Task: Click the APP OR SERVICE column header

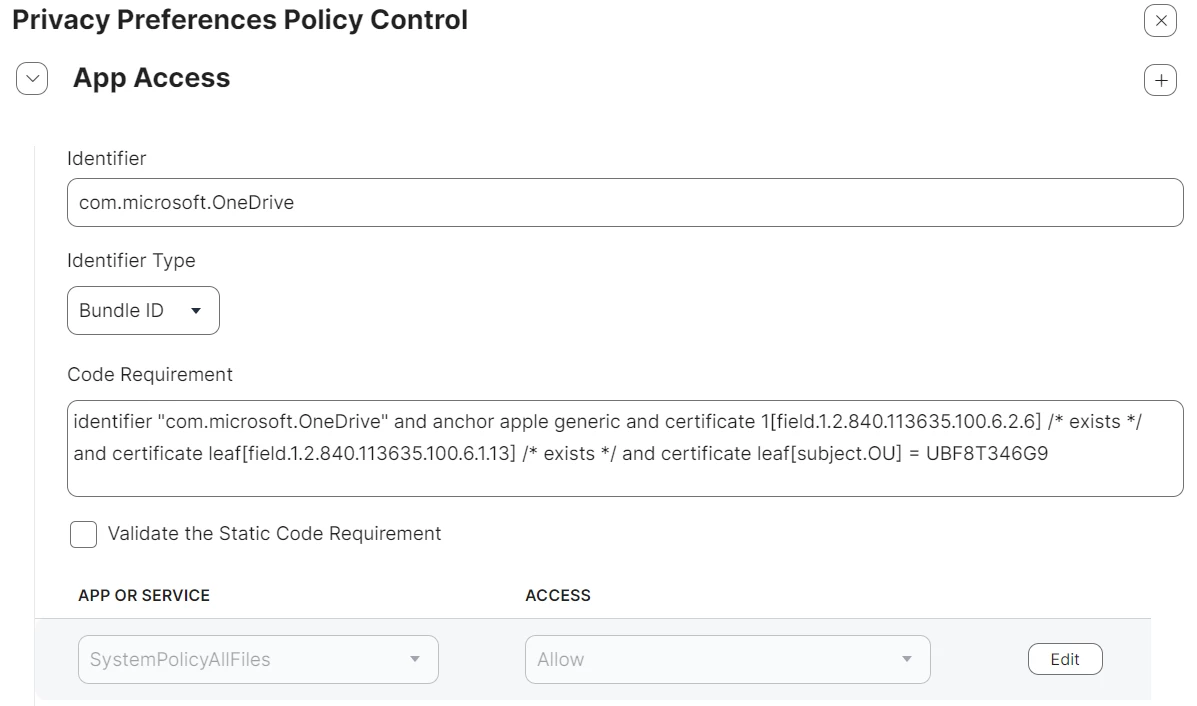Action: tap(144, 595)
